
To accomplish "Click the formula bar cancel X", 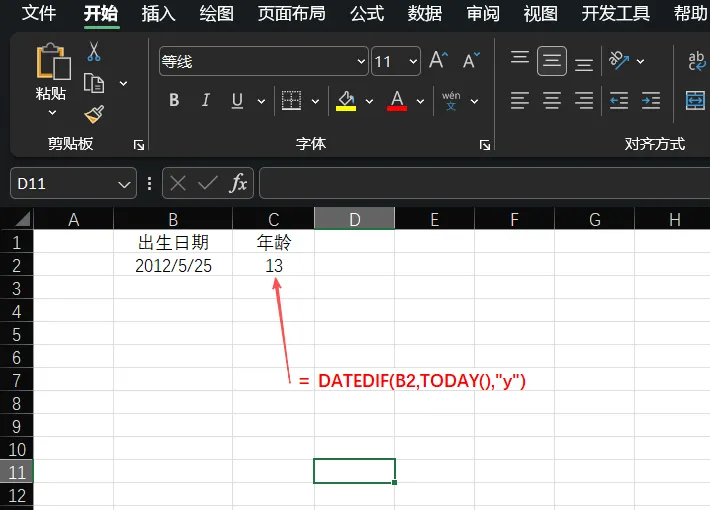I will 178,183.
